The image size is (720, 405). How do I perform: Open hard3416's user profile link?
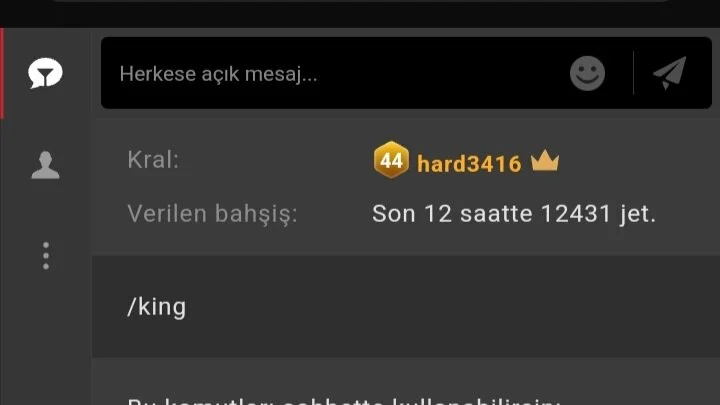(x=469, y=164)
